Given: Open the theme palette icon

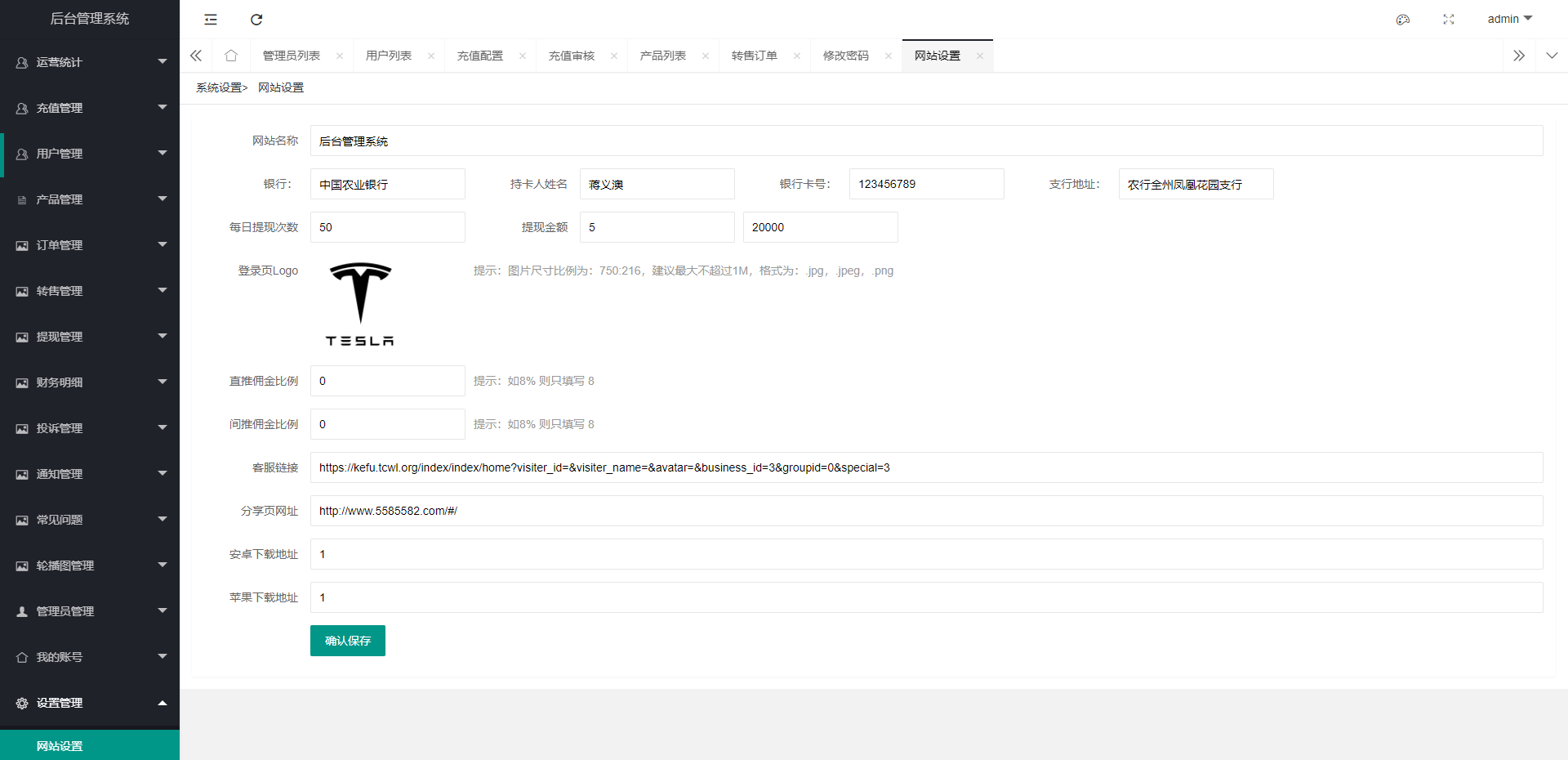Looking at the screenshot, I should 1402,20.
